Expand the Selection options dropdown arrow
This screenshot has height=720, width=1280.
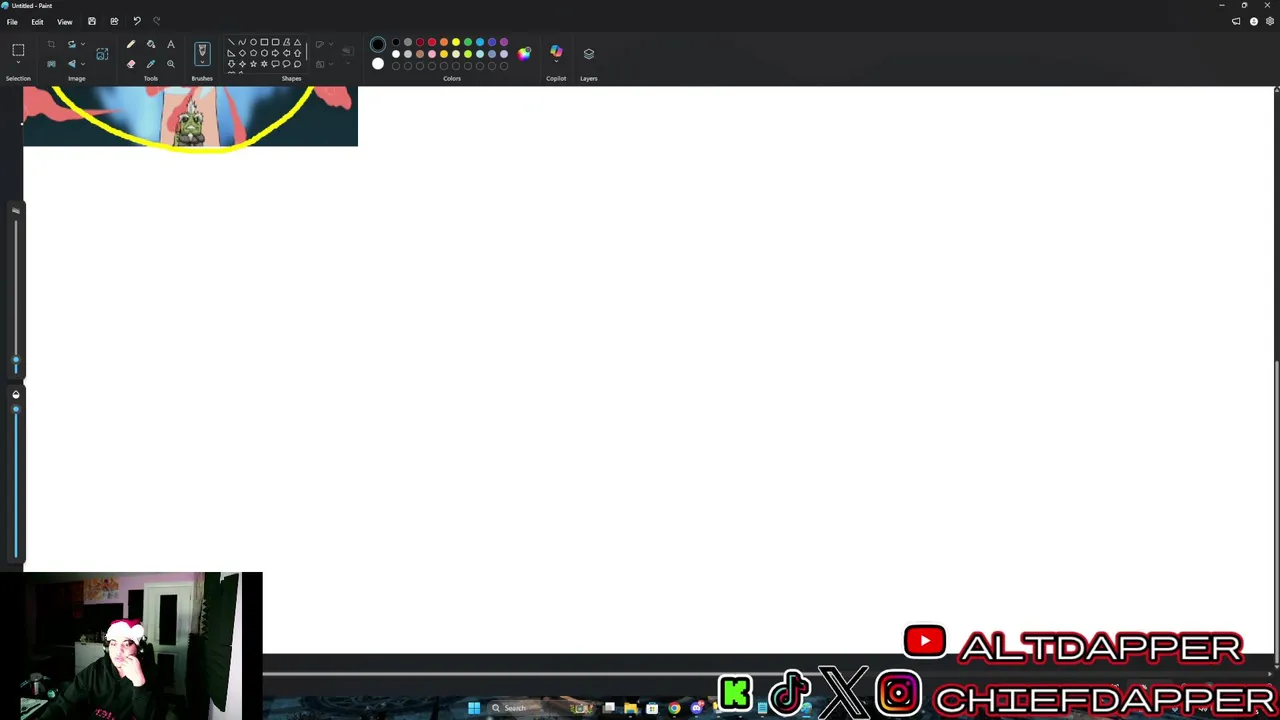pyautogui.click(x=18, y=64)
